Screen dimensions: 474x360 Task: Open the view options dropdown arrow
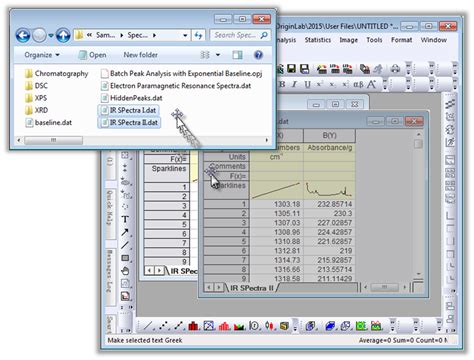click(218, 55)
